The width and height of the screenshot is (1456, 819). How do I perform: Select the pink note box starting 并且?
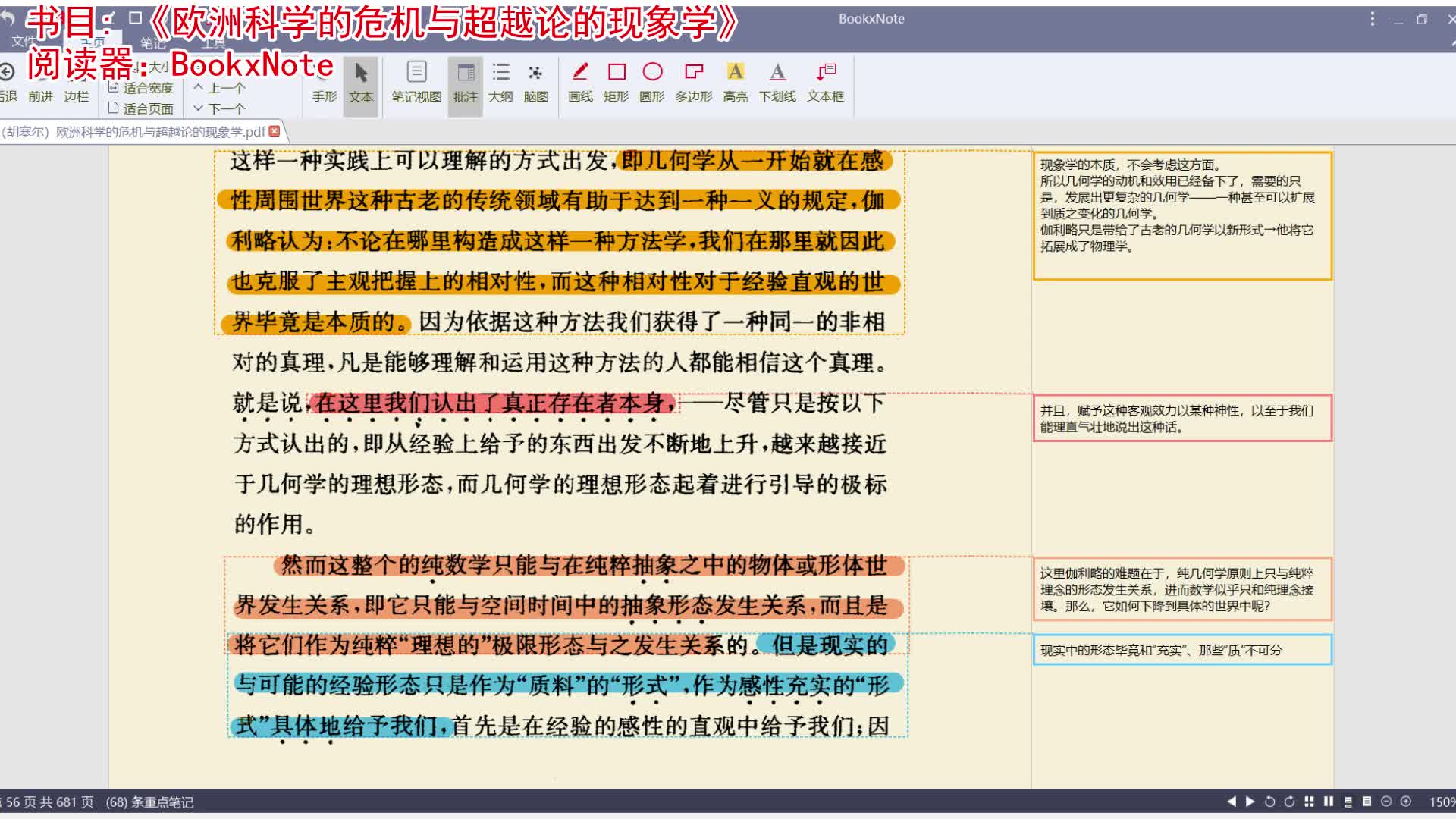pos(1182,418)
